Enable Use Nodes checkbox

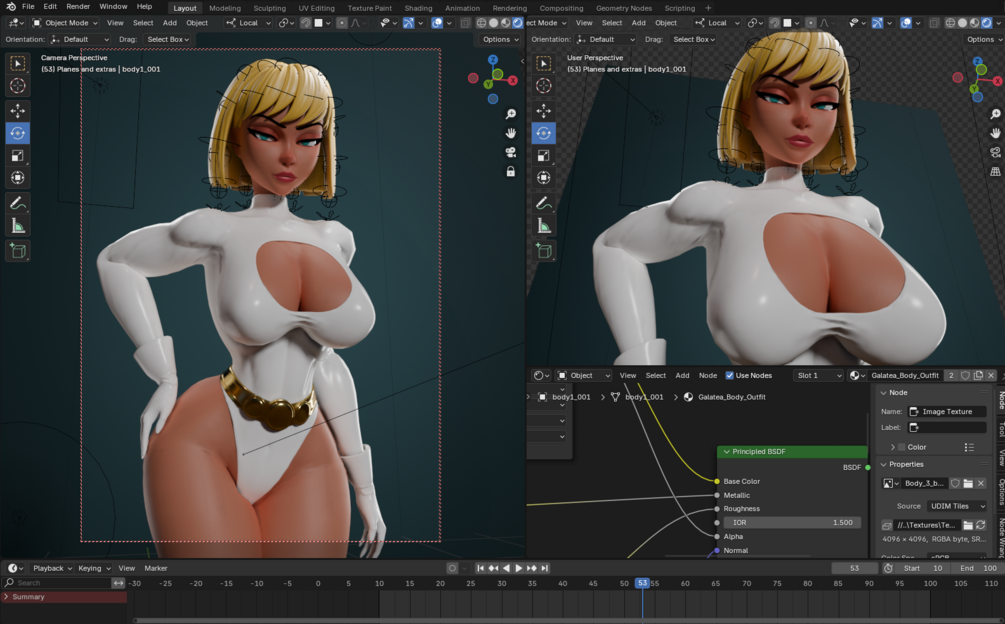[729, 375]
